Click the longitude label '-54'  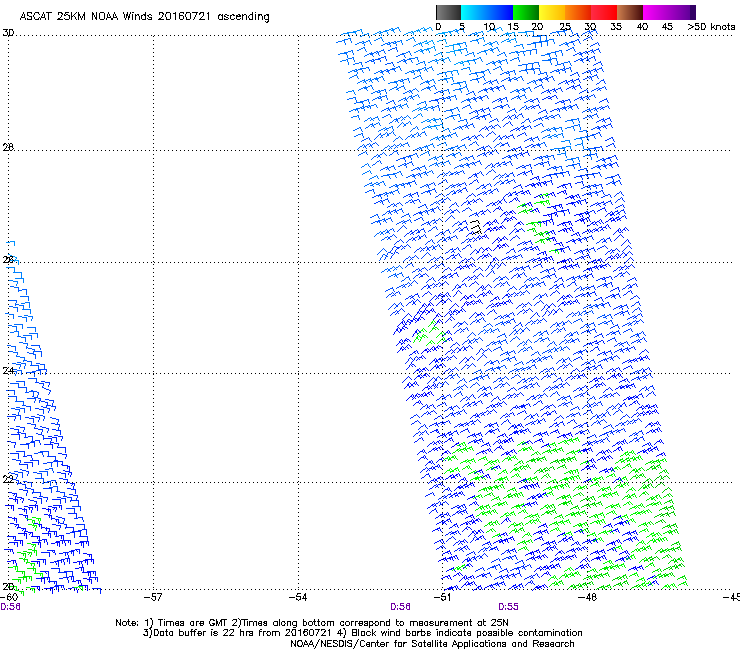298,597
